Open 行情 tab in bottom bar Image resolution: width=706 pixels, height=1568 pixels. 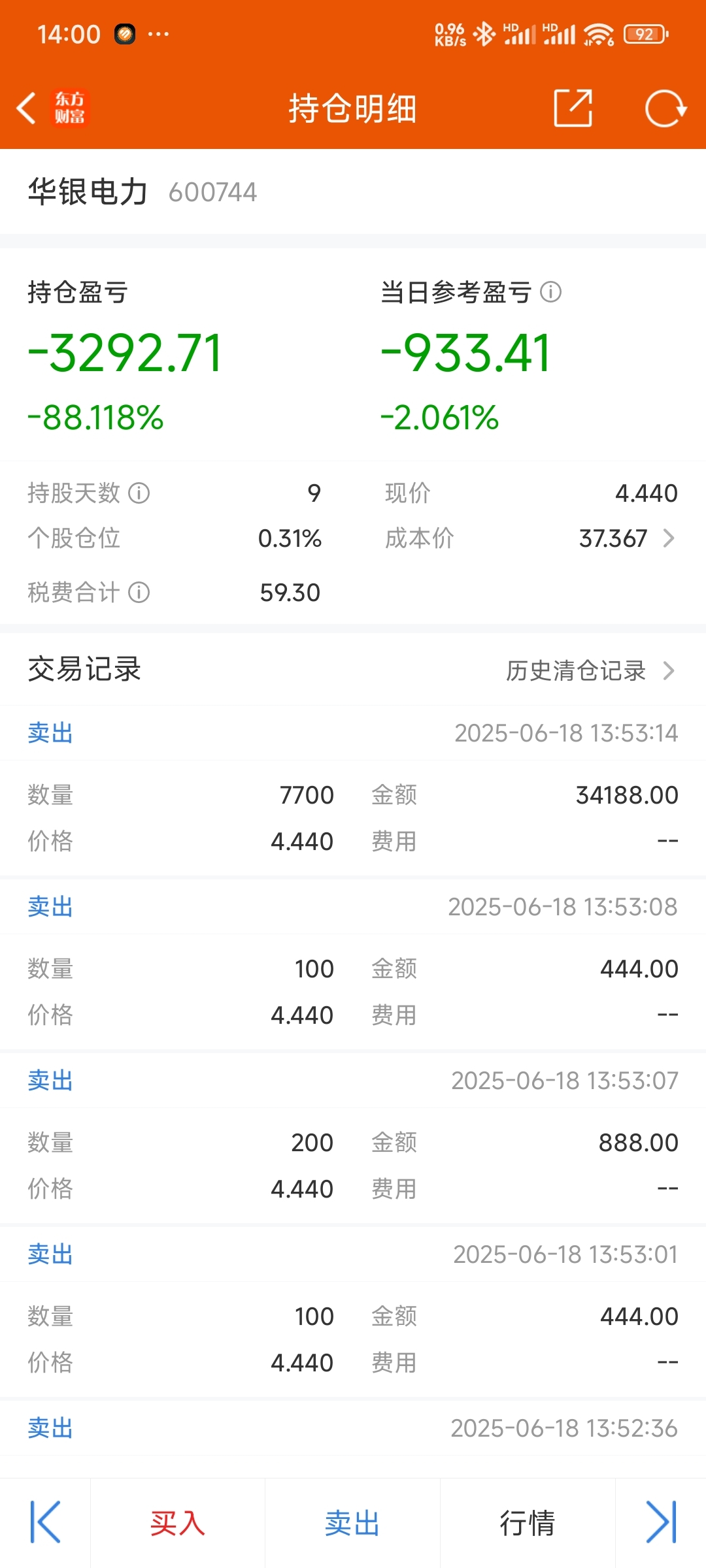click(528, 1523)
